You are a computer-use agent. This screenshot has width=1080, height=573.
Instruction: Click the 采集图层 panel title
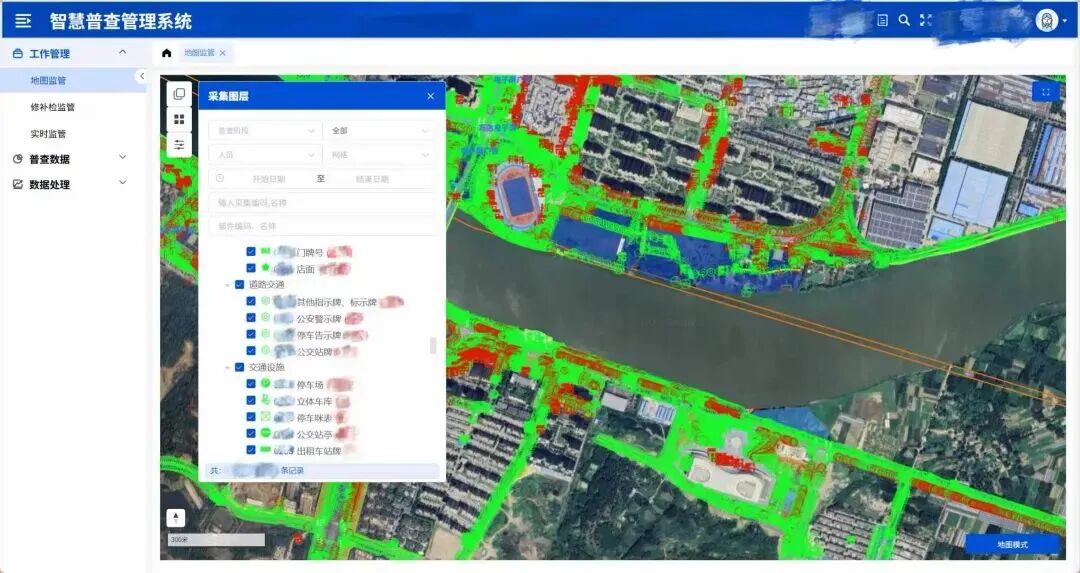pos(228,96)
